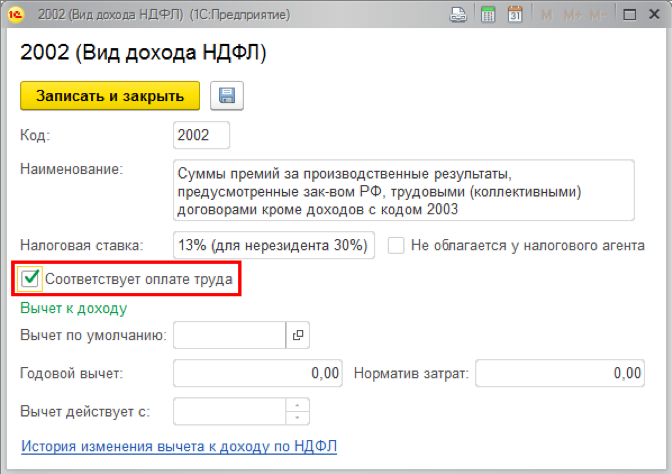
Task: Click the M- memory subtract button
Action: click(x=598, y=15)
